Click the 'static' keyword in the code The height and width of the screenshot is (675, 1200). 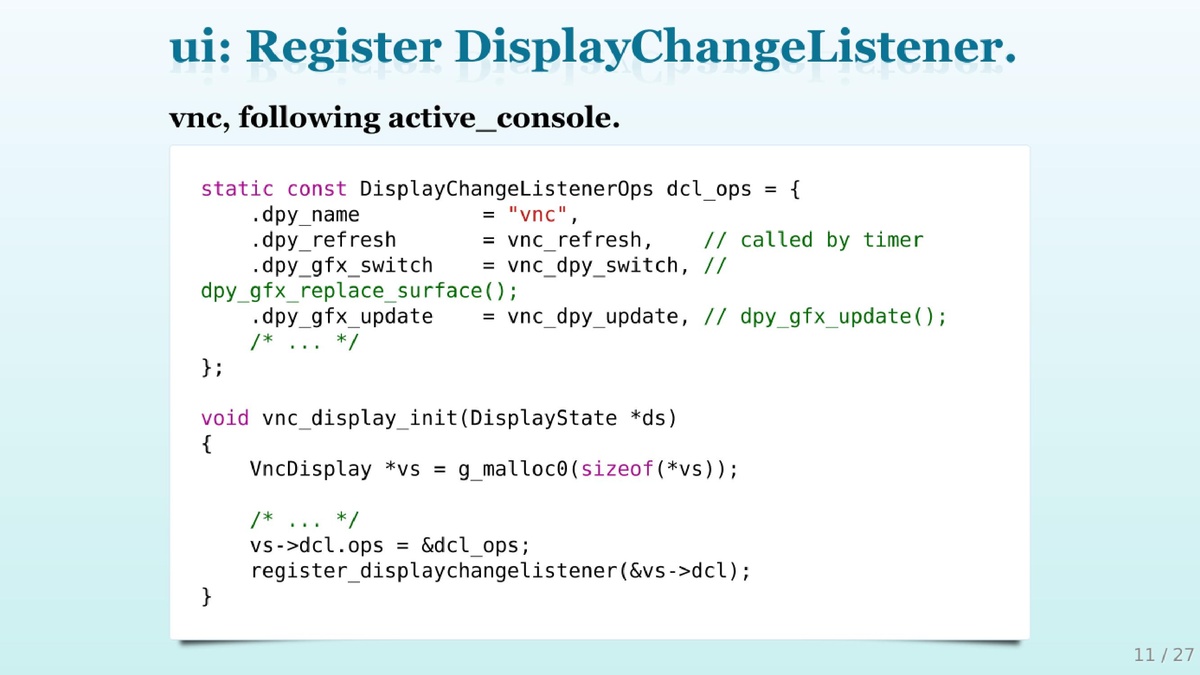tap(237, 189)
